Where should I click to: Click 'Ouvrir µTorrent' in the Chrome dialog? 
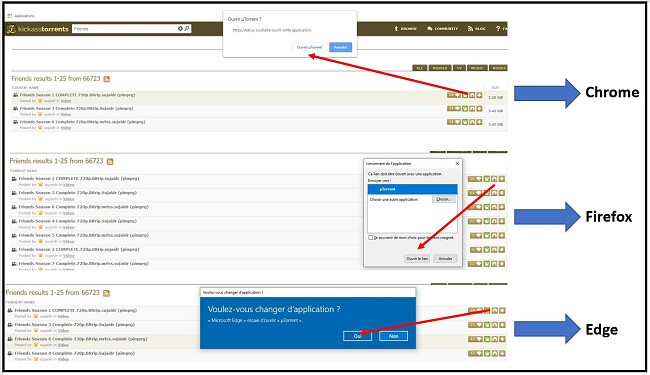click(309, 47)
